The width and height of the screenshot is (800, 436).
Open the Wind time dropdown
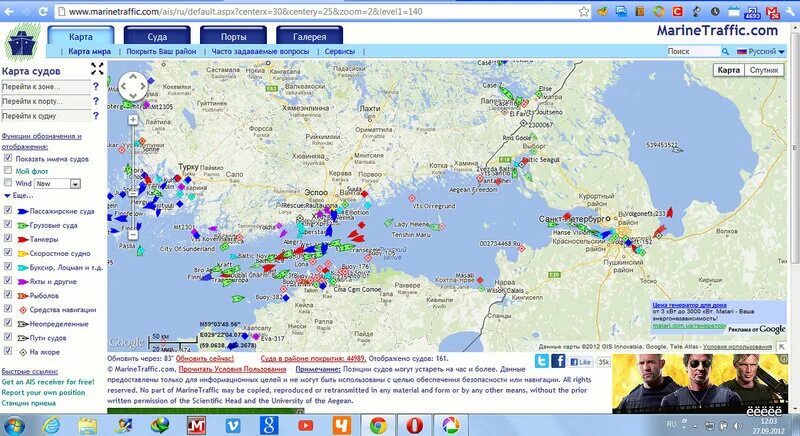click(x=58, y=184)
